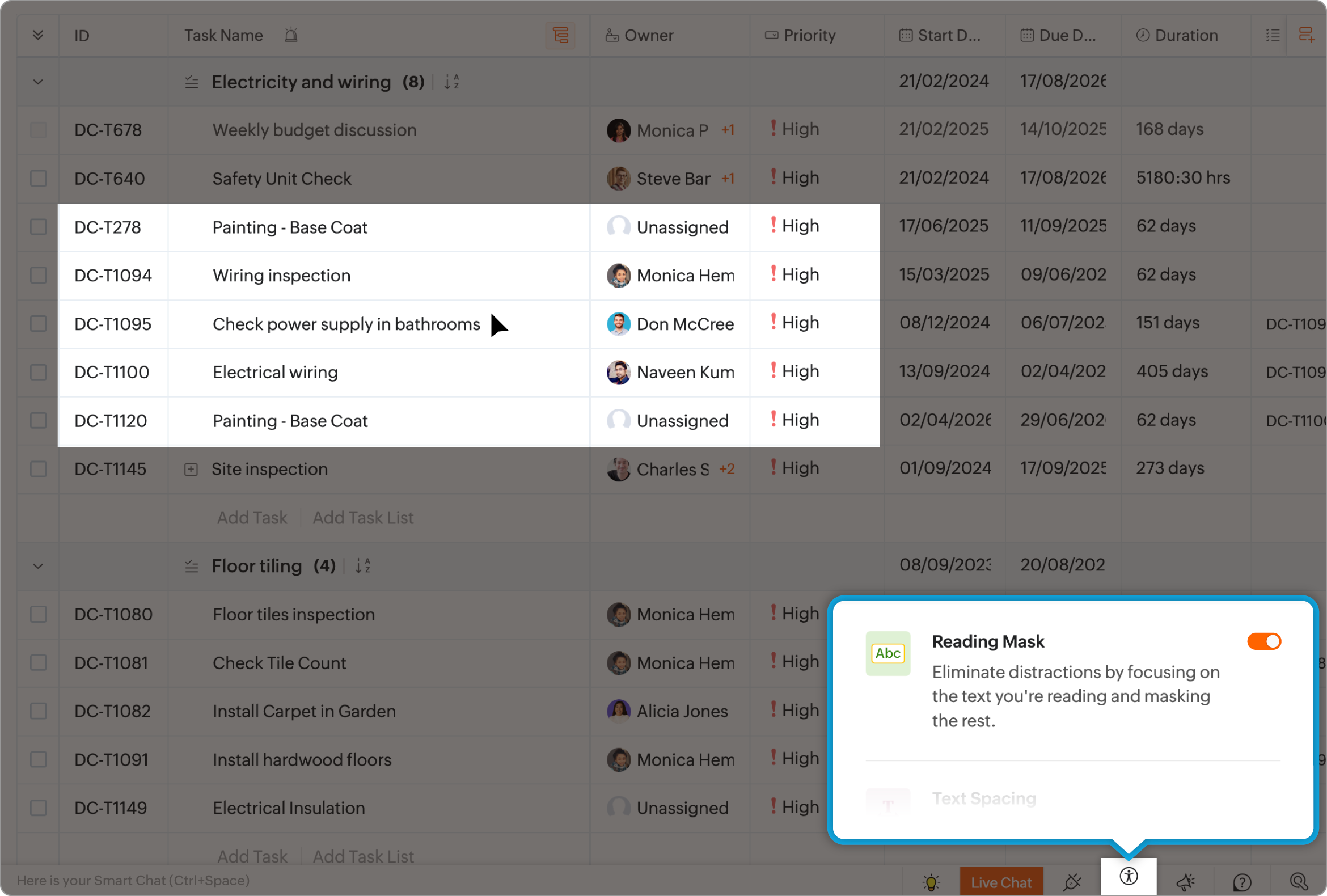Screen dimensions: 1327x896
Task: Click Add Task List under Electricity and wiring
Action: [x=363, y=518]
